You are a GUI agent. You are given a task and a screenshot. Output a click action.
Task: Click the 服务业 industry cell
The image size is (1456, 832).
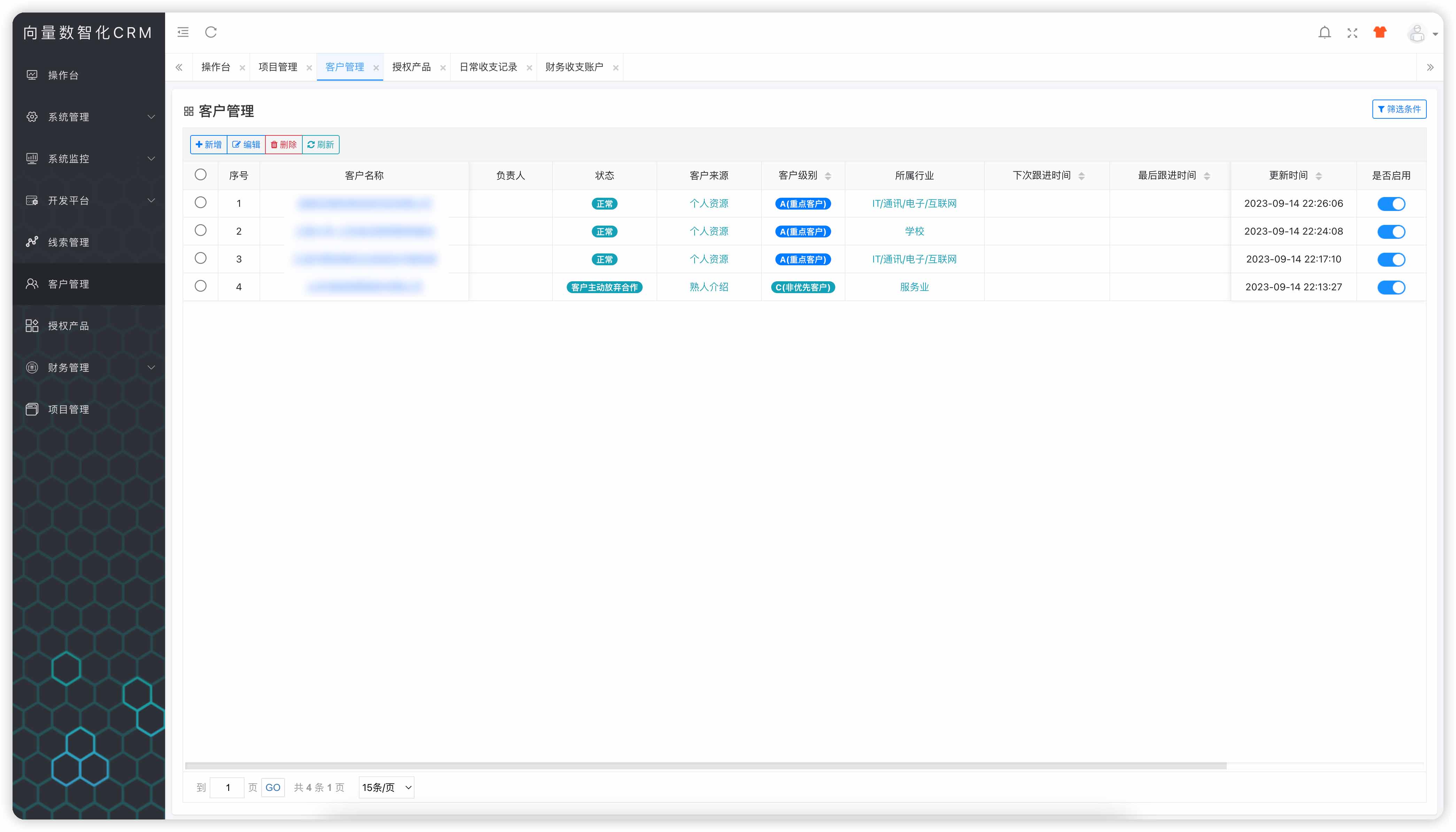point(914,287)
